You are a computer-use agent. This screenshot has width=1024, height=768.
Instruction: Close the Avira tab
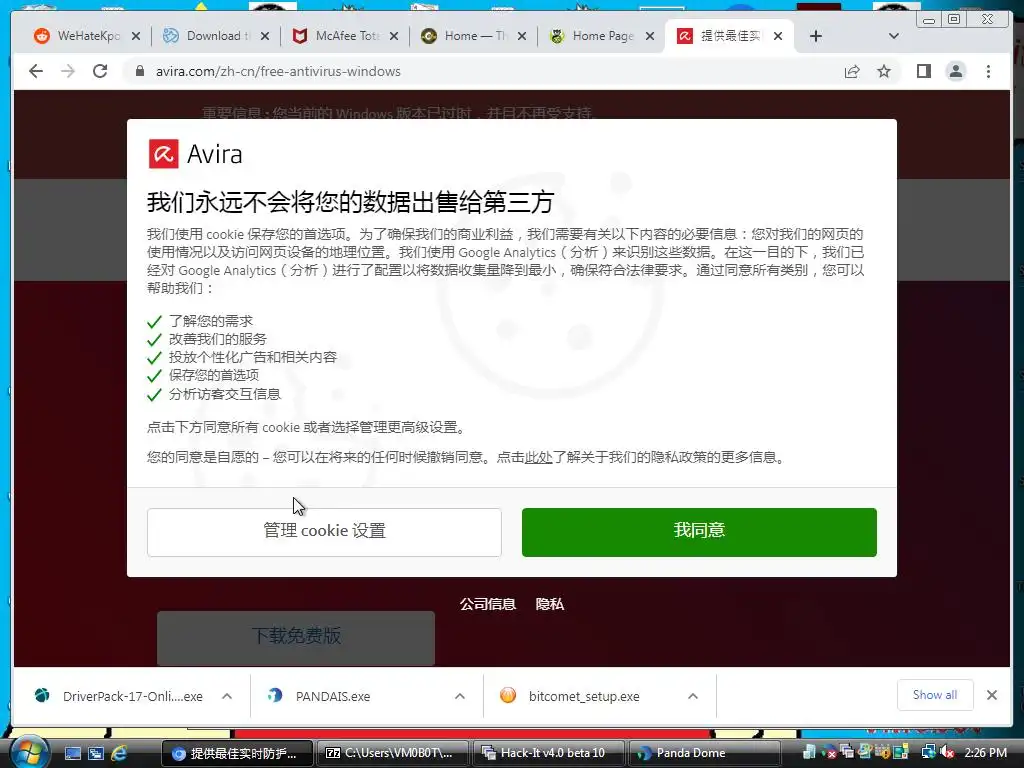point(778,37)
